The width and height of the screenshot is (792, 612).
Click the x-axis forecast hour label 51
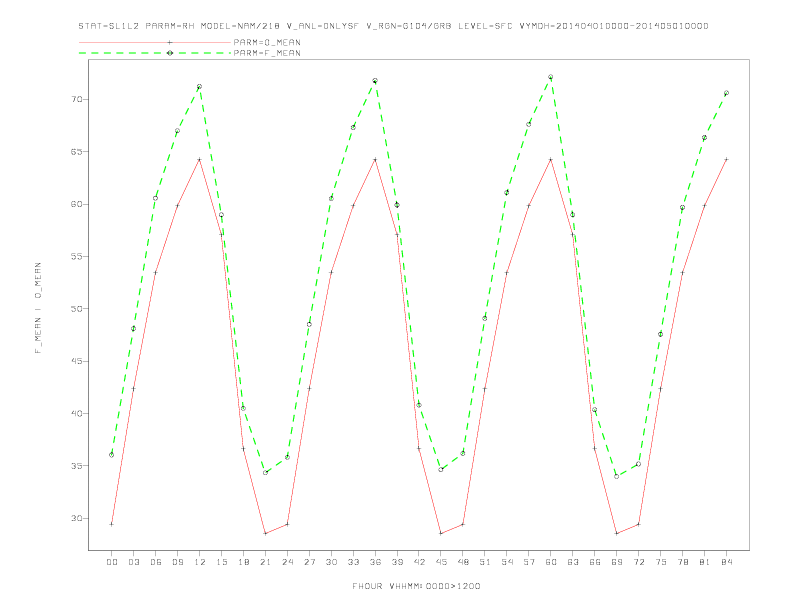point(485,562)
